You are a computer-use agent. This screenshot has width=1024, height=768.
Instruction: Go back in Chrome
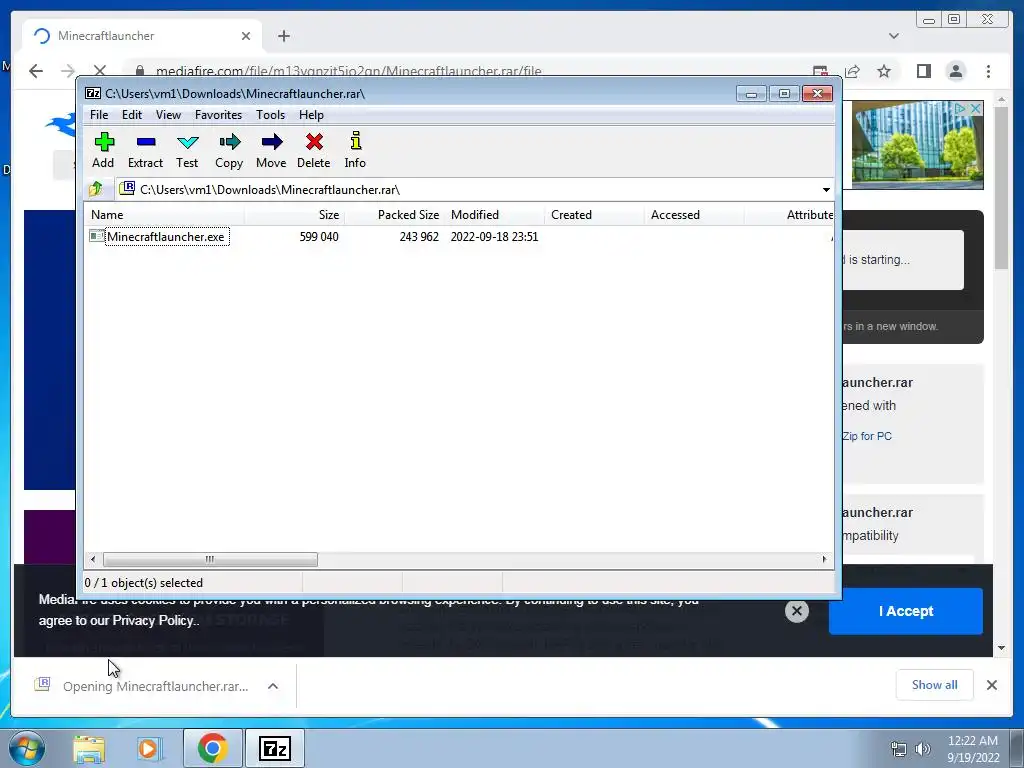click(36, 71)
